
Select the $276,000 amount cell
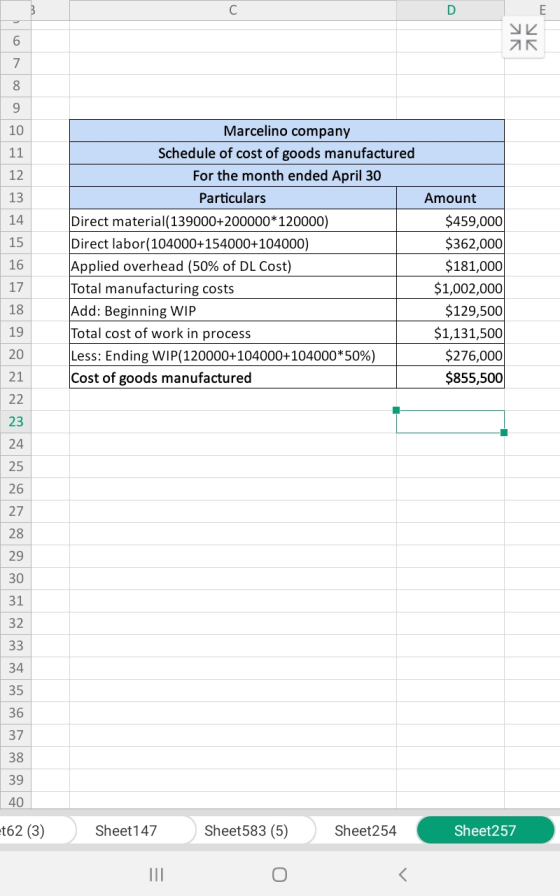(450, 355)
